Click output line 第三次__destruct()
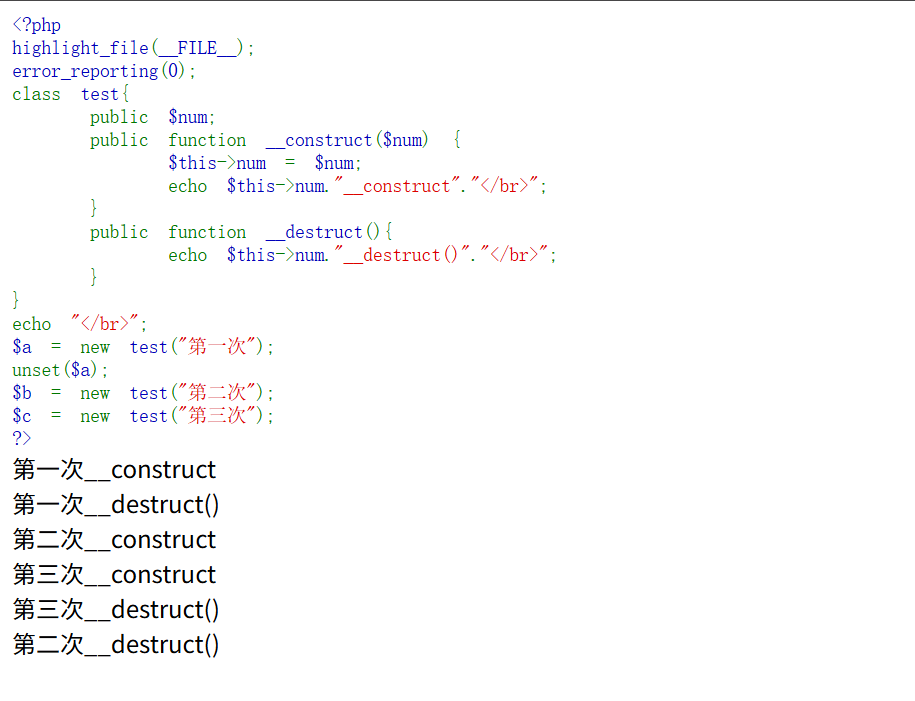Screen dimensions: 915x701 [116, 610]
